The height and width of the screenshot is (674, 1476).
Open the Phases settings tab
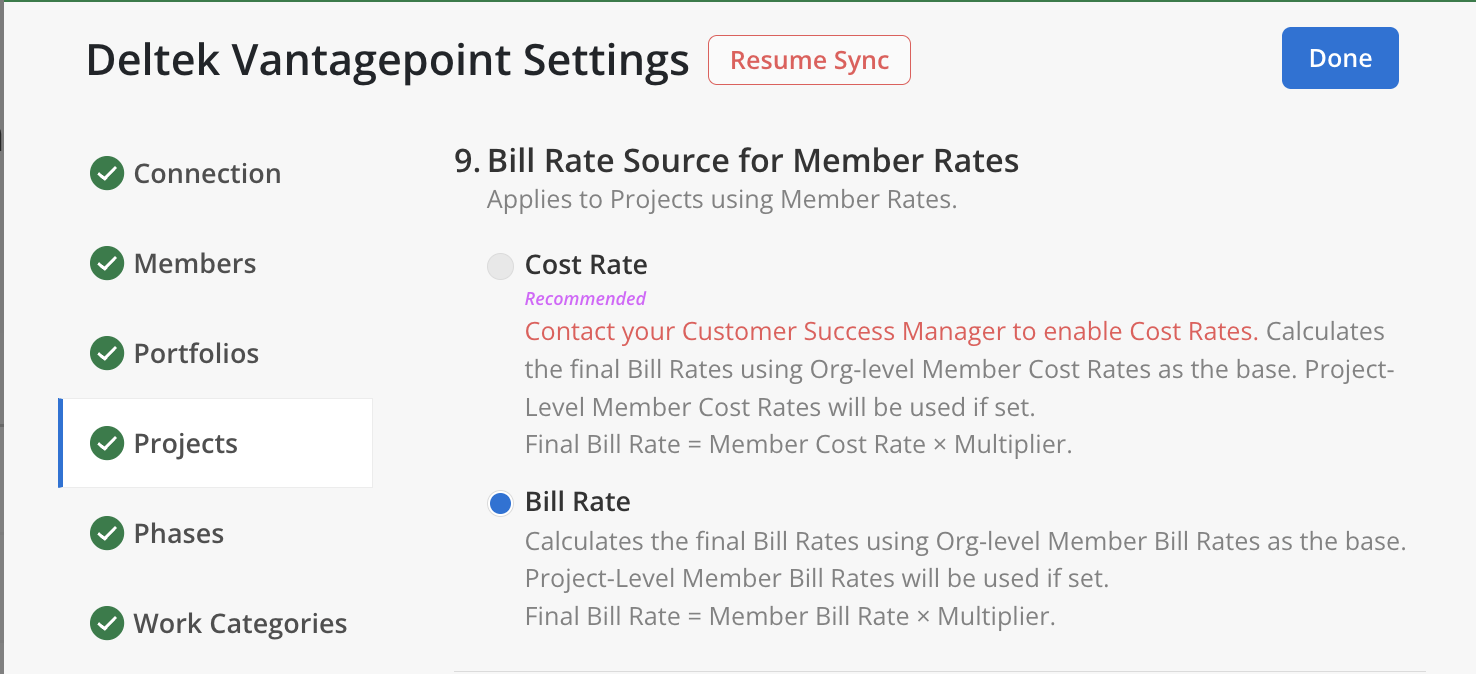point(215,533)
